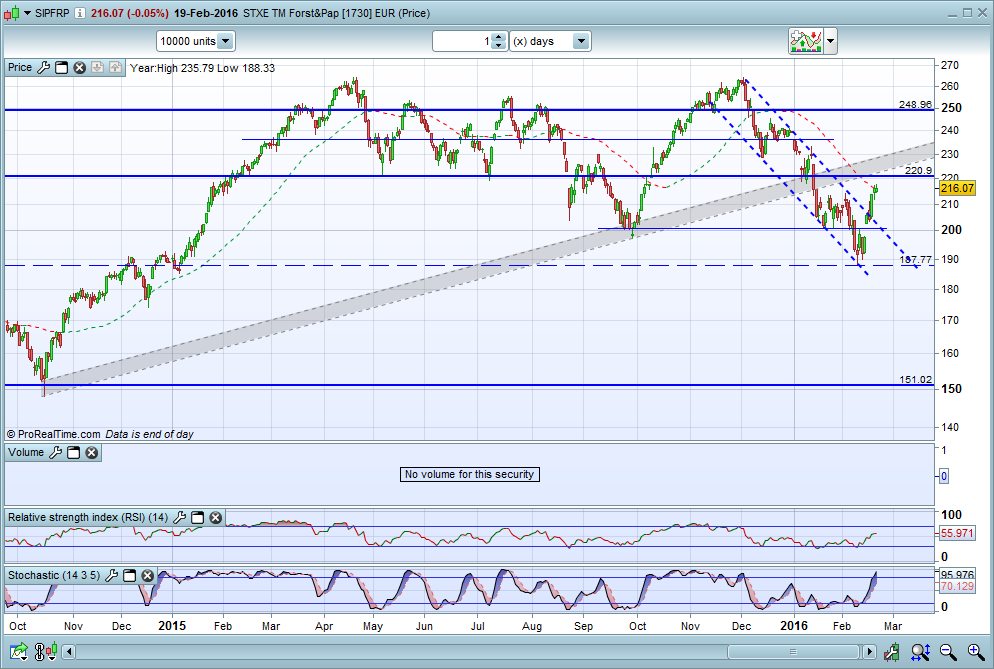This screenshot has width=994, height=669.
Task: Close the Stochastic indicator panel
Action: [146, 576]
